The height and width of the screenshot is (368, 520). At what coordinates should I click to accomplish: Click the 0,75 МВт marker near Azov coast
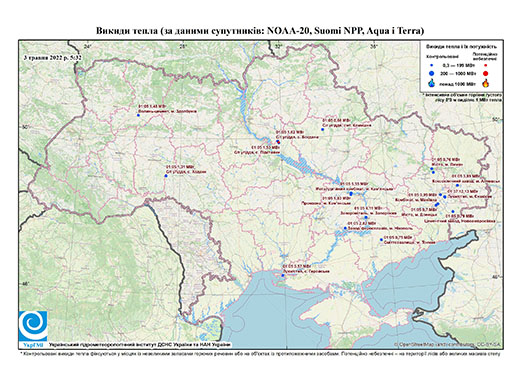381,240
